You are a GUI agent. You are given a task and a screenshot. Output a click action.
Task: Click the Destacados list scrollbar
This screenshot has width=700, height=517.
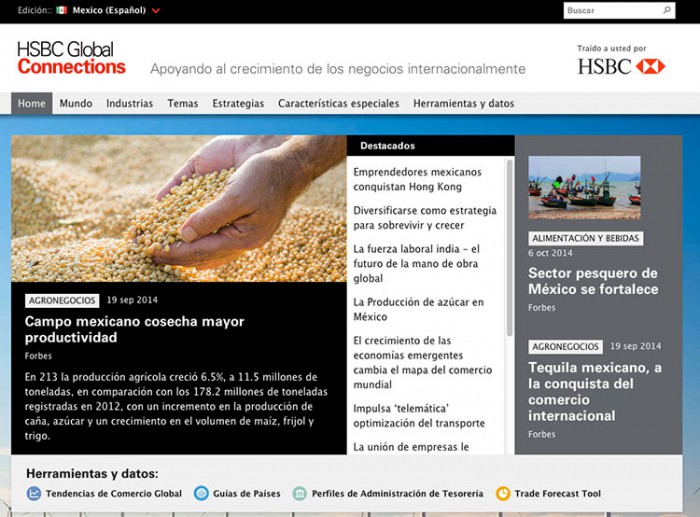pos(509,250)
